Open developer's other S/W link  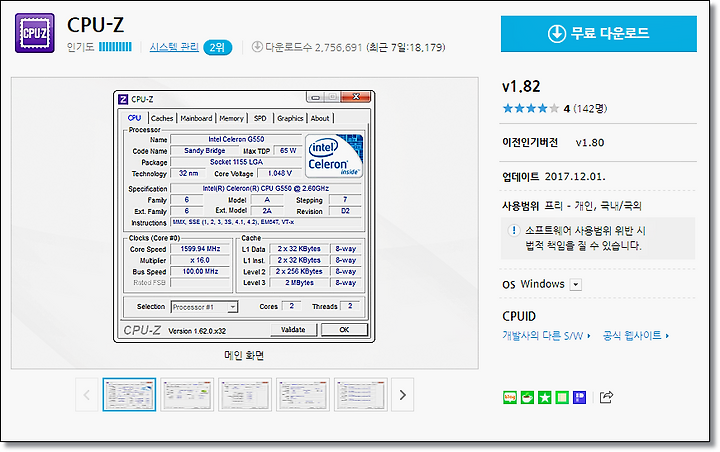pyautogui.click(x=546, y=336)
